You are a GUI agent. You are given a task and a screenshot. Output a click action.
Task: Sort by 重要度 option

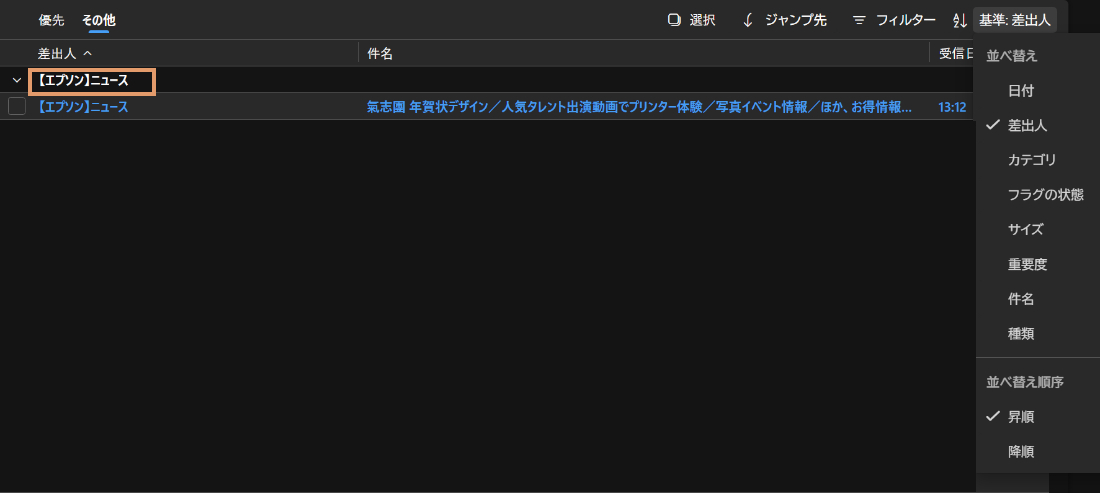coord(1027,265)
